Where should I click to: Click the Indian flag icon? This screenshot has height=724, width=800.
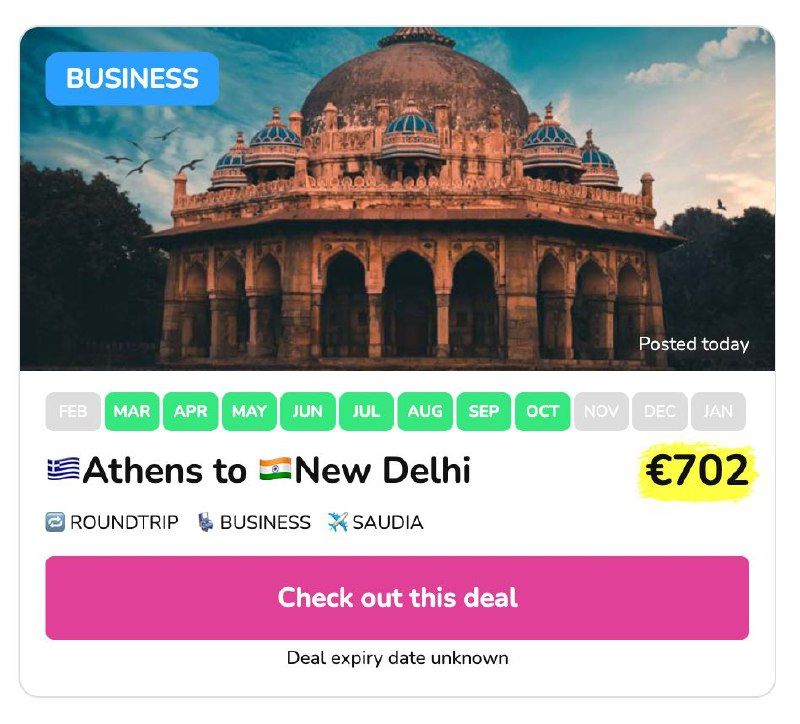pos(275,469)
